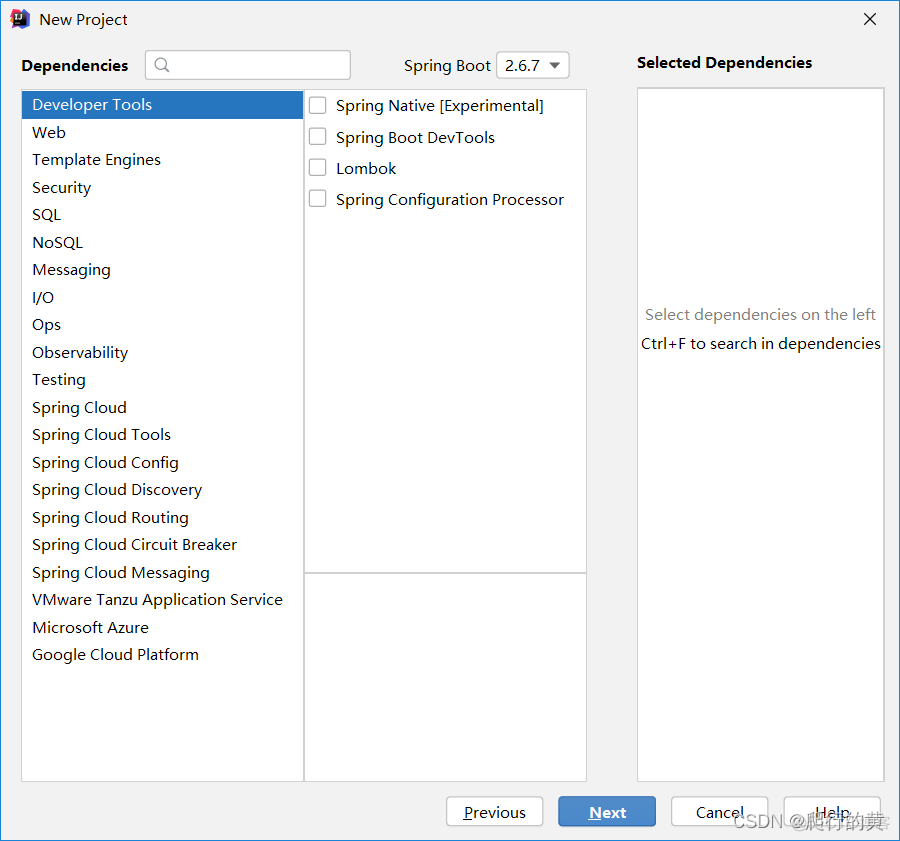Viewport: 900px width, 841px height.
Task: Select the Web category
Action: tap(49, 132)
